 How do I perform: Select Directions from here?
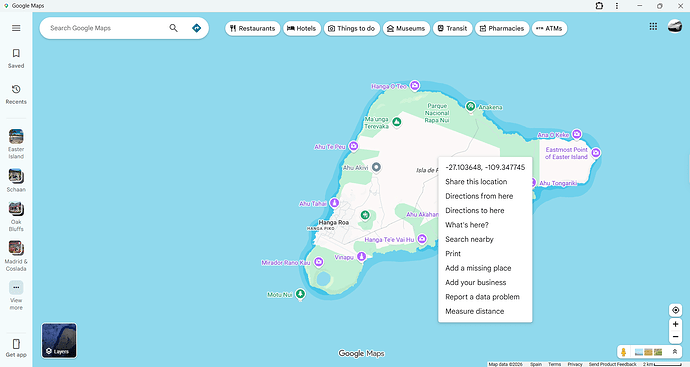tap(485, 196)
